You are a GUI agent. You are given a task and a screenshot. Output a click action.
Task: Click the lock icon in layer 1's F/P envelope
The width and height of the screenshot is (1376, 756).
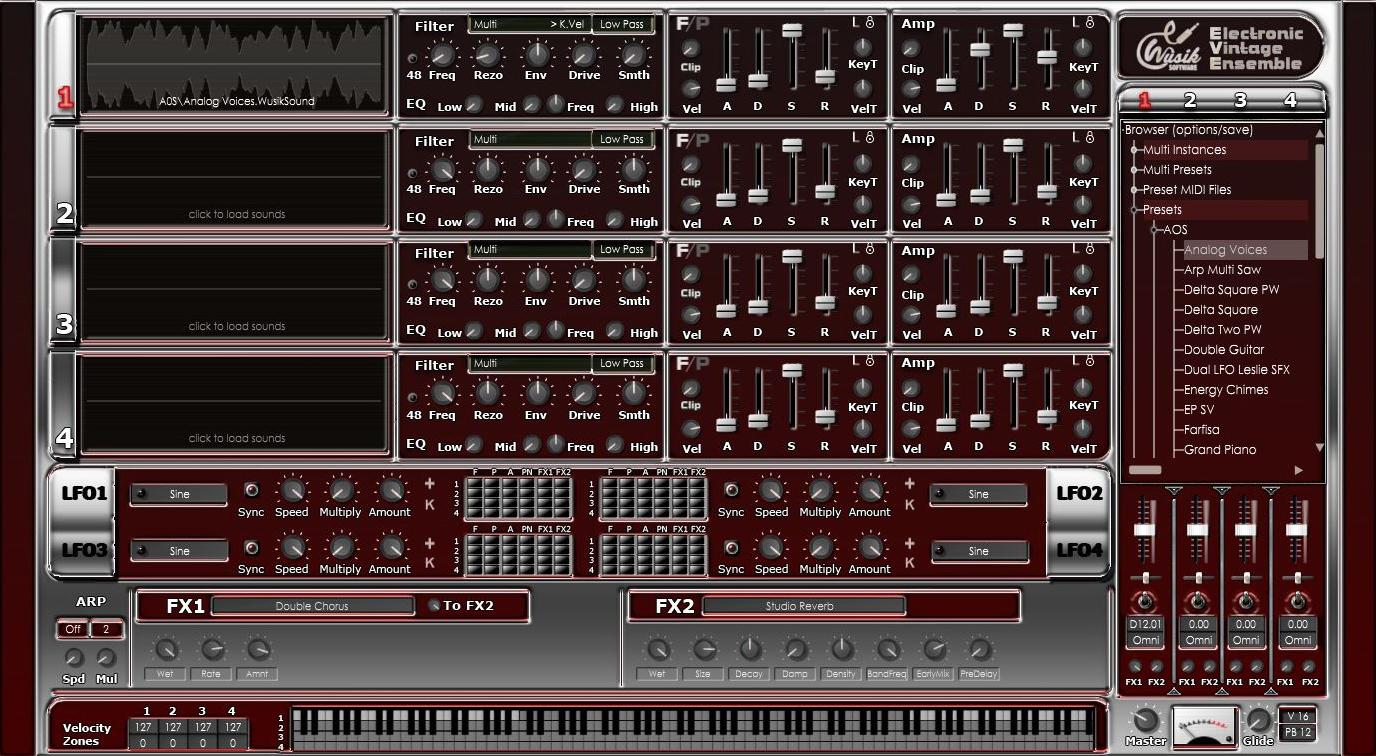click(x=869, y=22)
